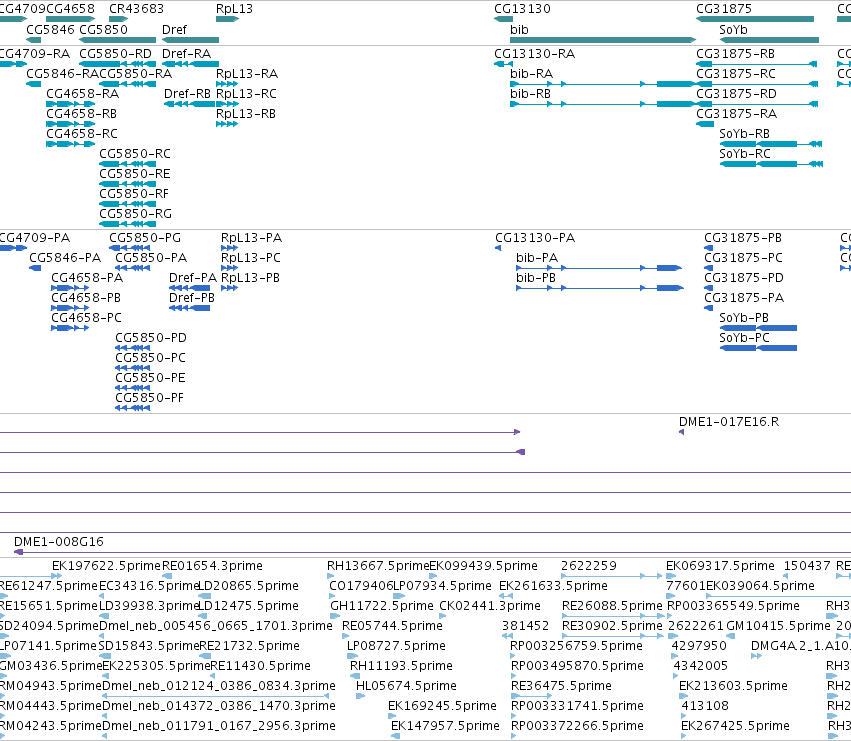Screen dimensions: 851x741
Task: Click protein CG5850-PG
Action: pyautogui.click(x=145, y=237)
